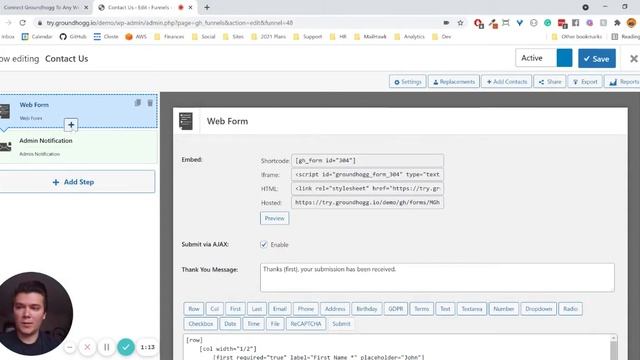Viewport: 640px width, 360px height.
Task: Insert the Address field
Action: (335, 309)
